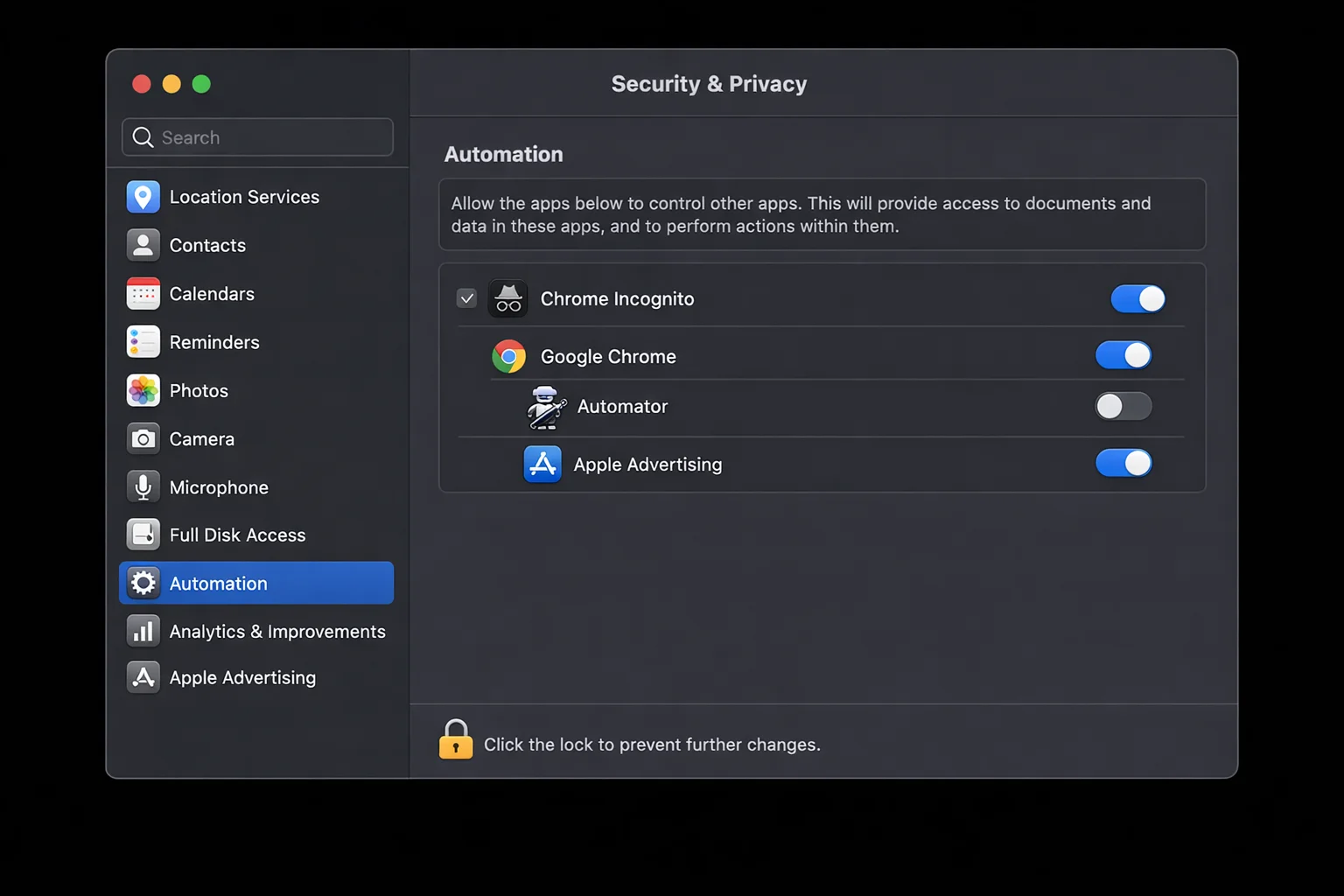The width and height of the screenshot is (1344, 896).
Task: Choose Camera from the sidebar
Action: pyautogui.click(x=256, y=438)
